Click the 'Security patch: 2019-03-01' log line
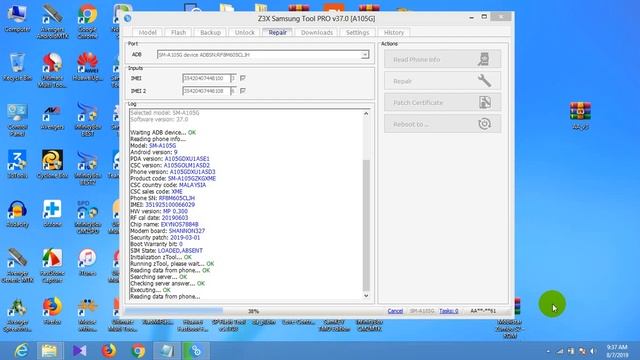 tap(165, 237)
